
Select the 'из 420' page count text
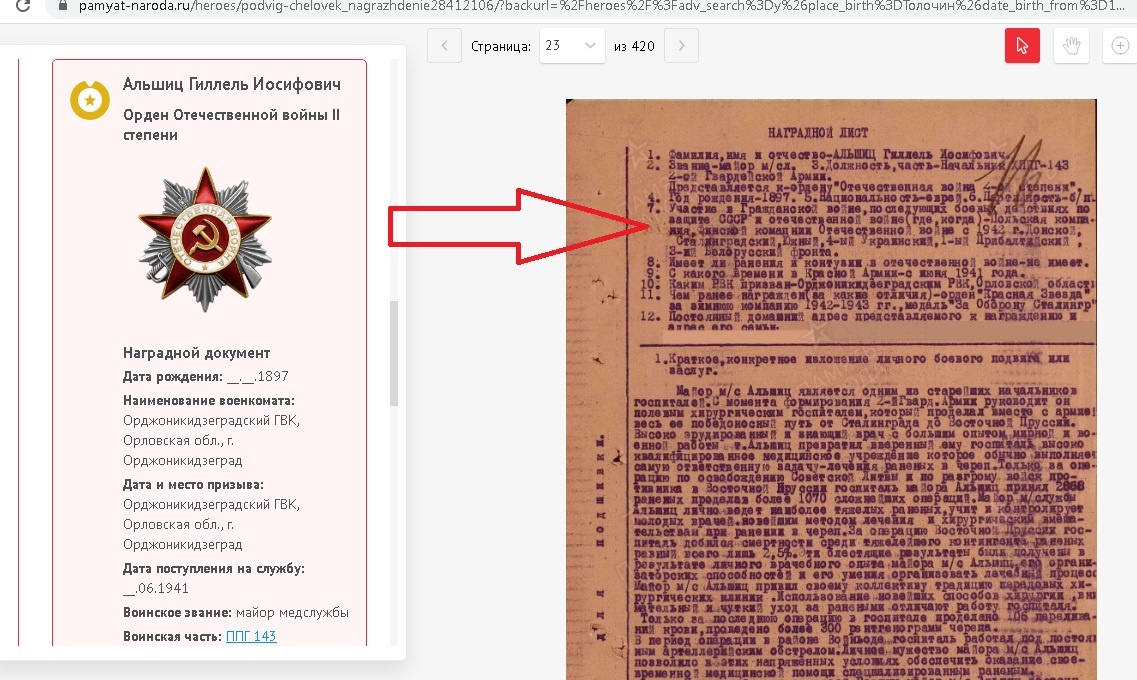tap(634, 46)
